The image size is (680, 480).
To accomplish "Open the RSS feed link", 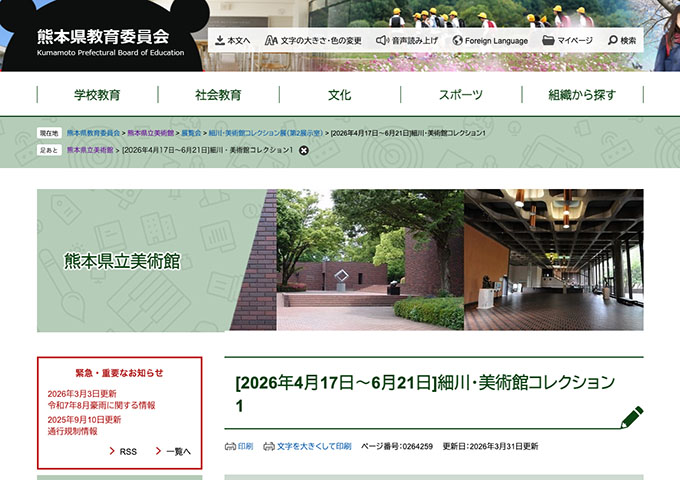I will (123, 451).
